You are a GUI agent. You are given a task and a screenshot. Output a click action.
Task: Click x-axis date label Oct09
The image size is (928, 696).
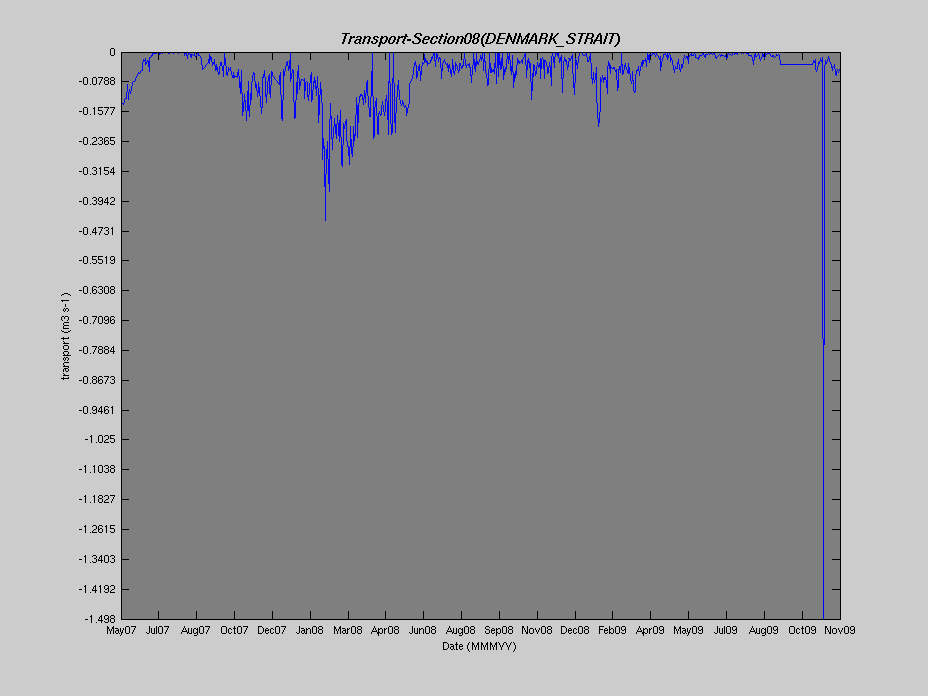[803, 630]
